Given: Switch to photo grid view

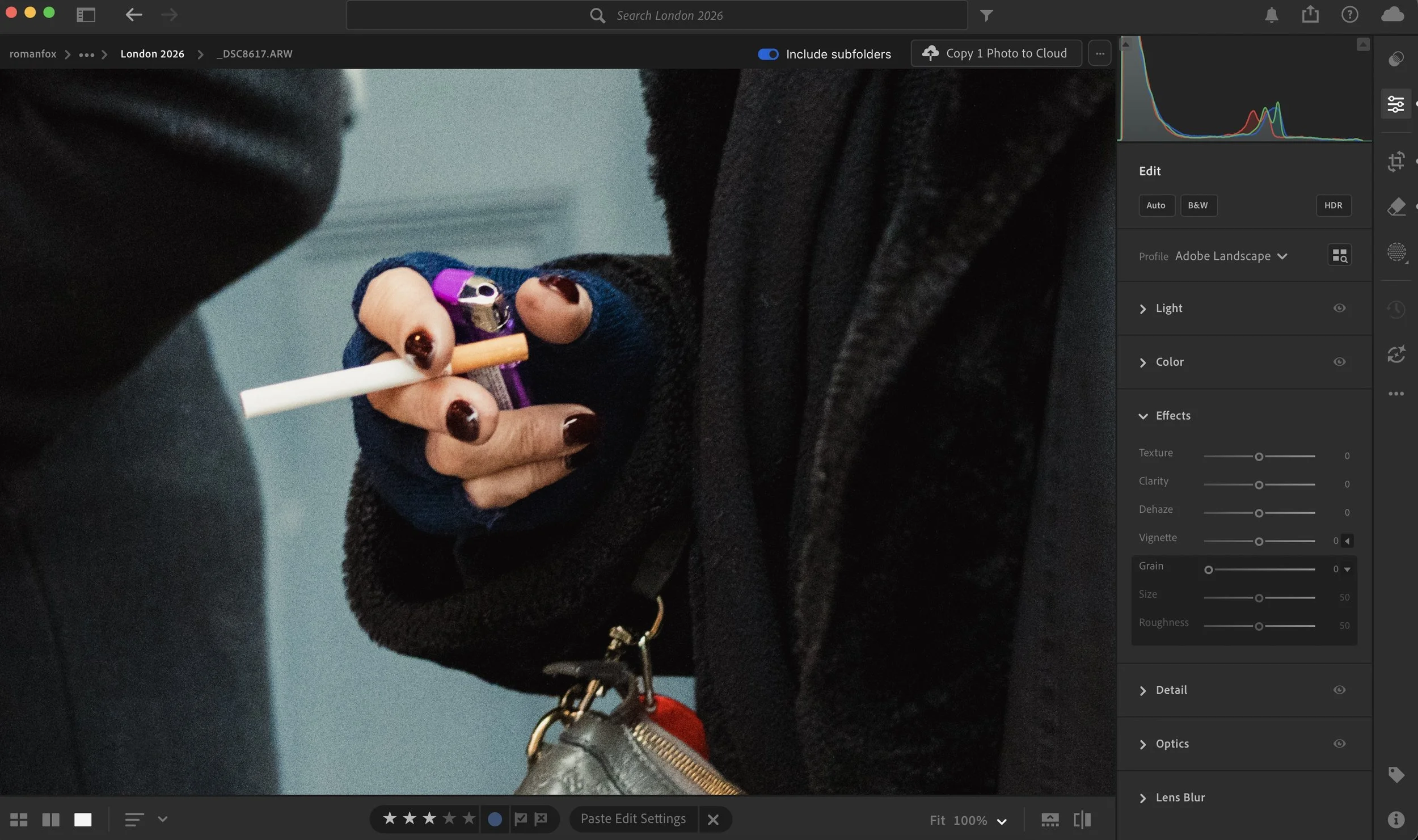Looking at the screenshot, I should coord(19,820).
